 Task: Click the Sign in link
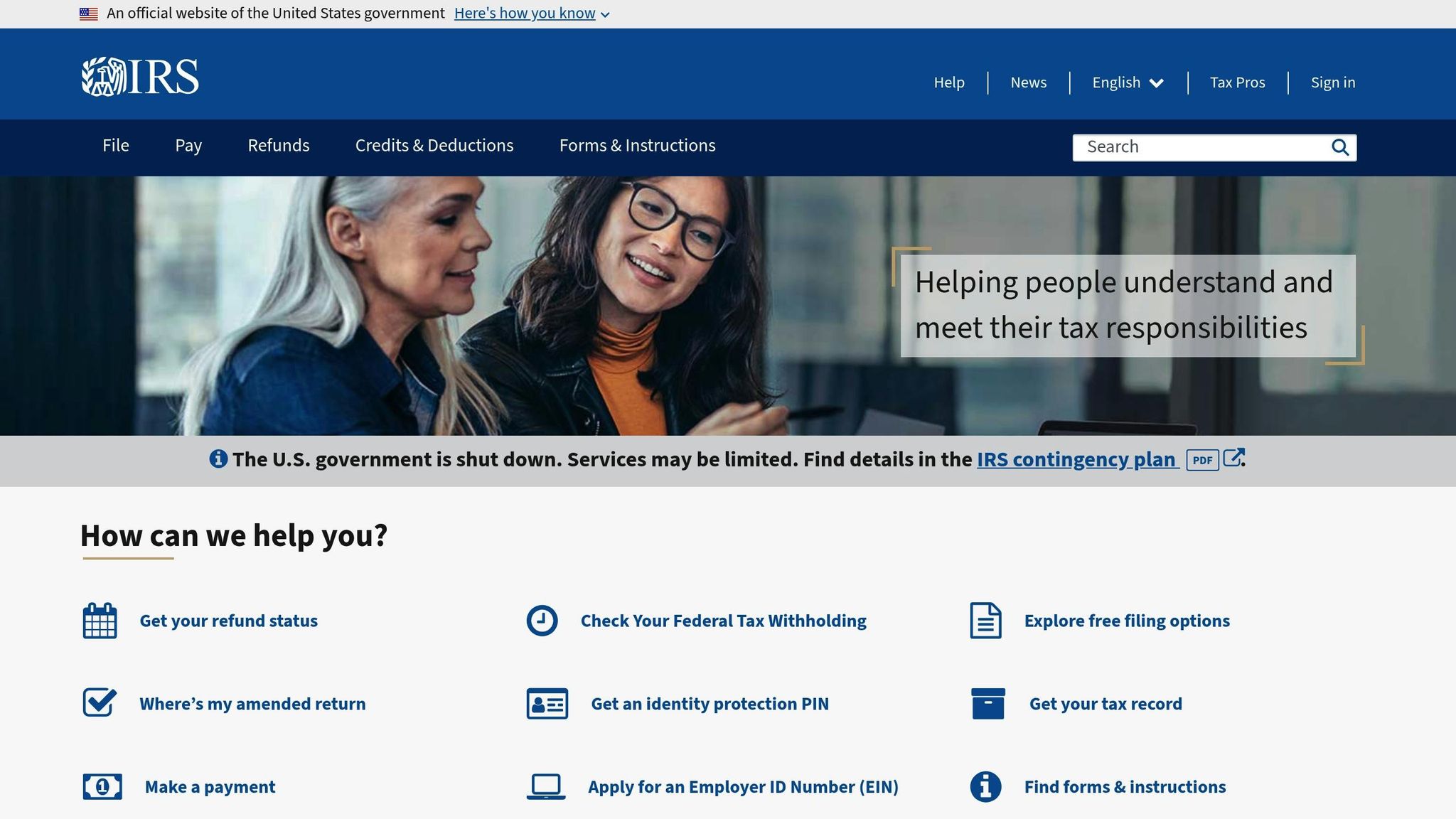[1332, 82]
